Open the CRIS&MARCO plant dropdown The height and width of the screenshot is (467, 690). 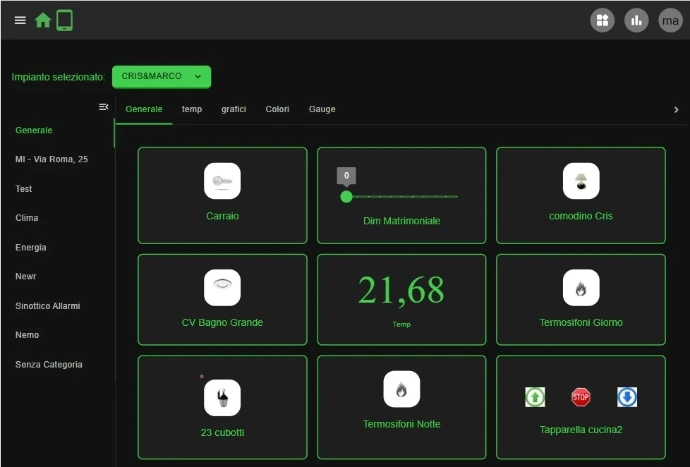tap(161, 76)
